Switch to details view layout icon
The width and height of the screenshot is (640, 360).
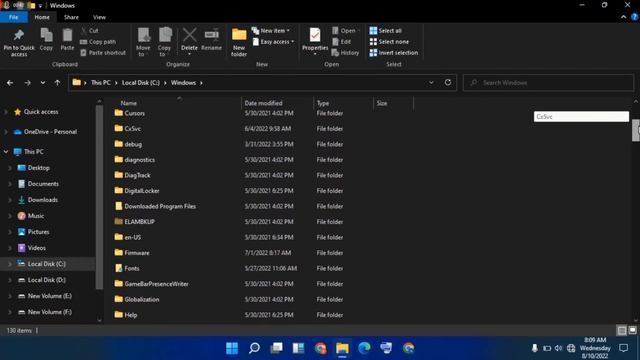click(x=622, y=331)
